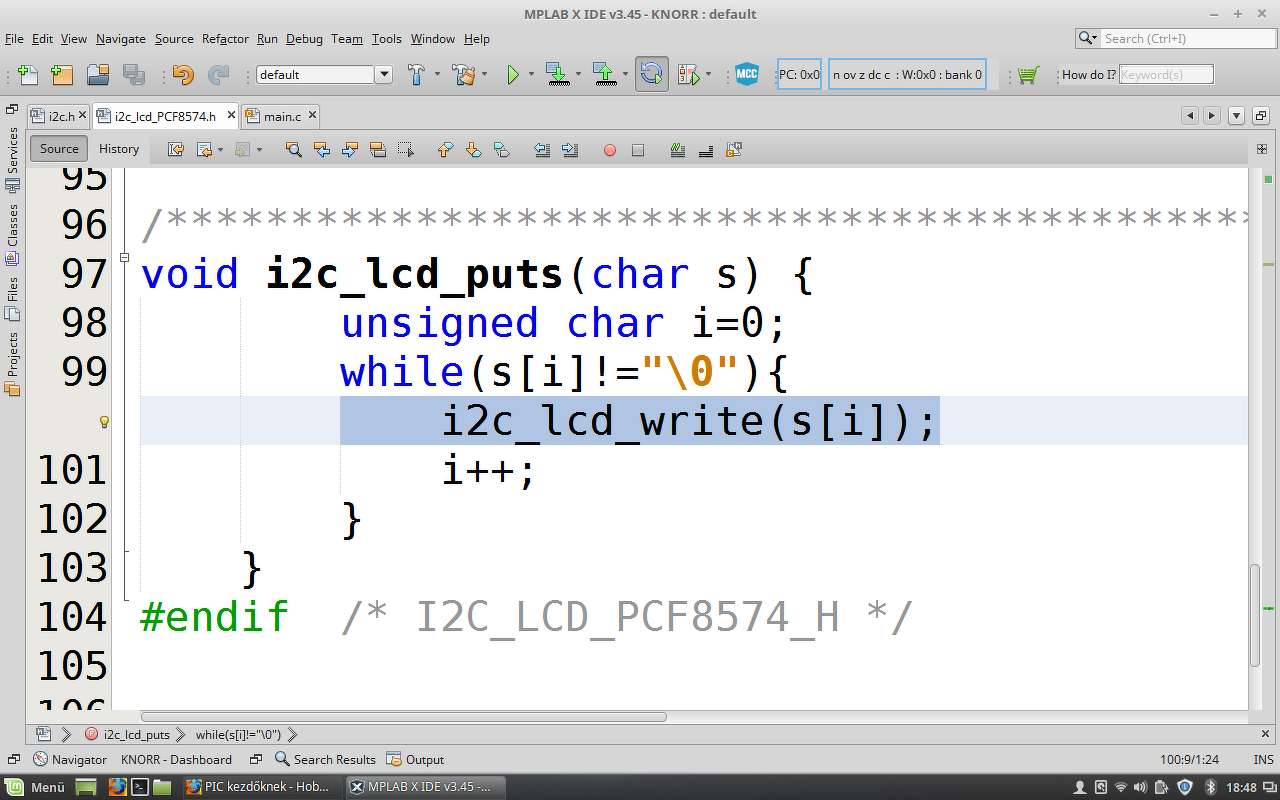Toggle rectangular selection mode
Screen dimensions: 1280x800
405,150
